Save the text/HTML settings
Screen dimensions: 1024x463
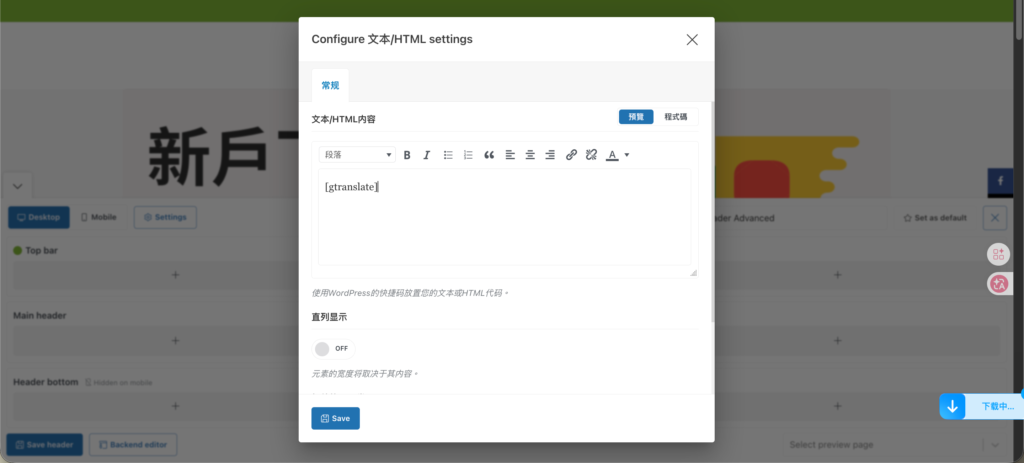336,419
